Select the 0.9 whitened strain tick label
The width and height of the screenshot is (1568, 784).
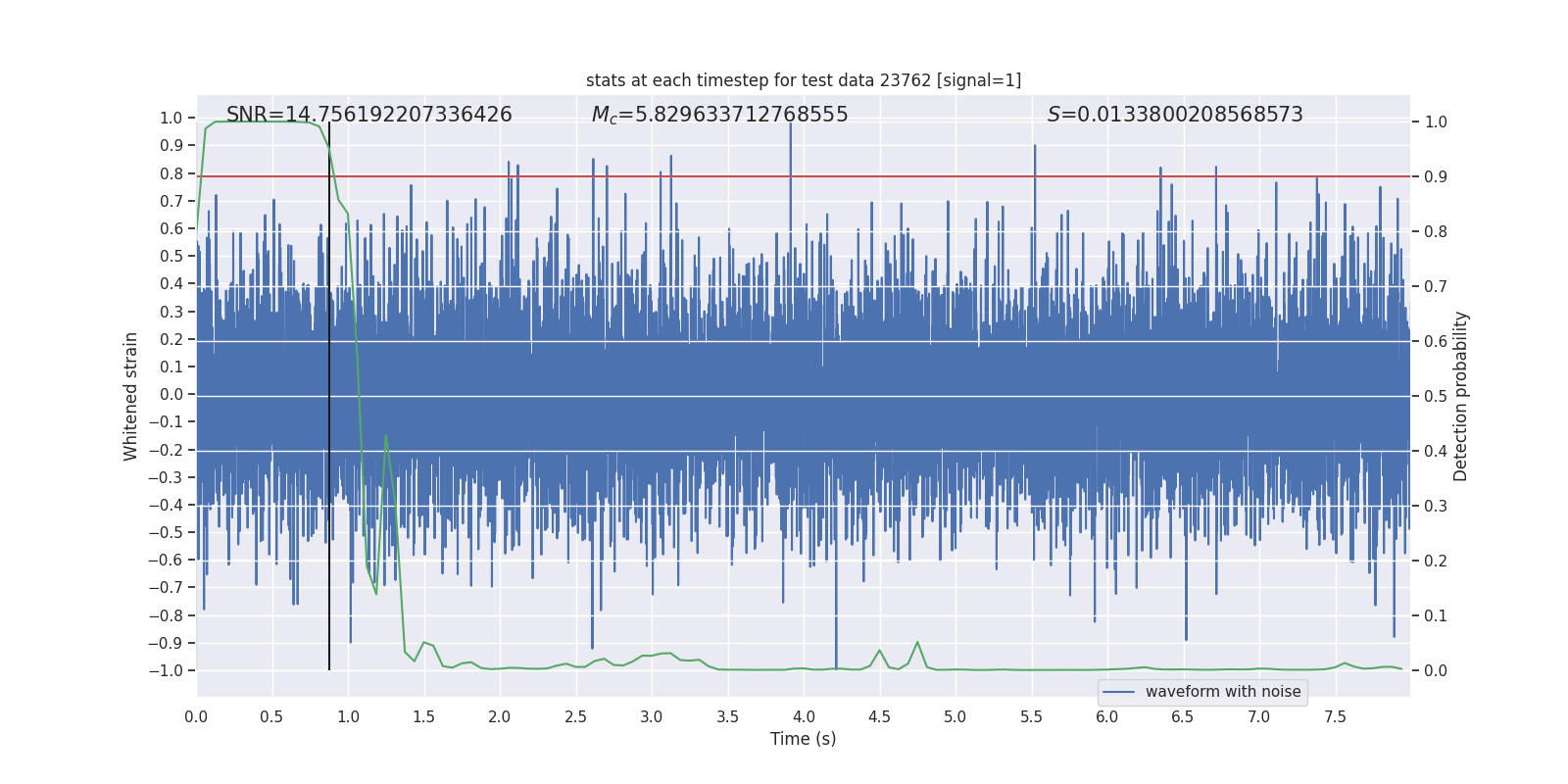[x=171, y=145]
